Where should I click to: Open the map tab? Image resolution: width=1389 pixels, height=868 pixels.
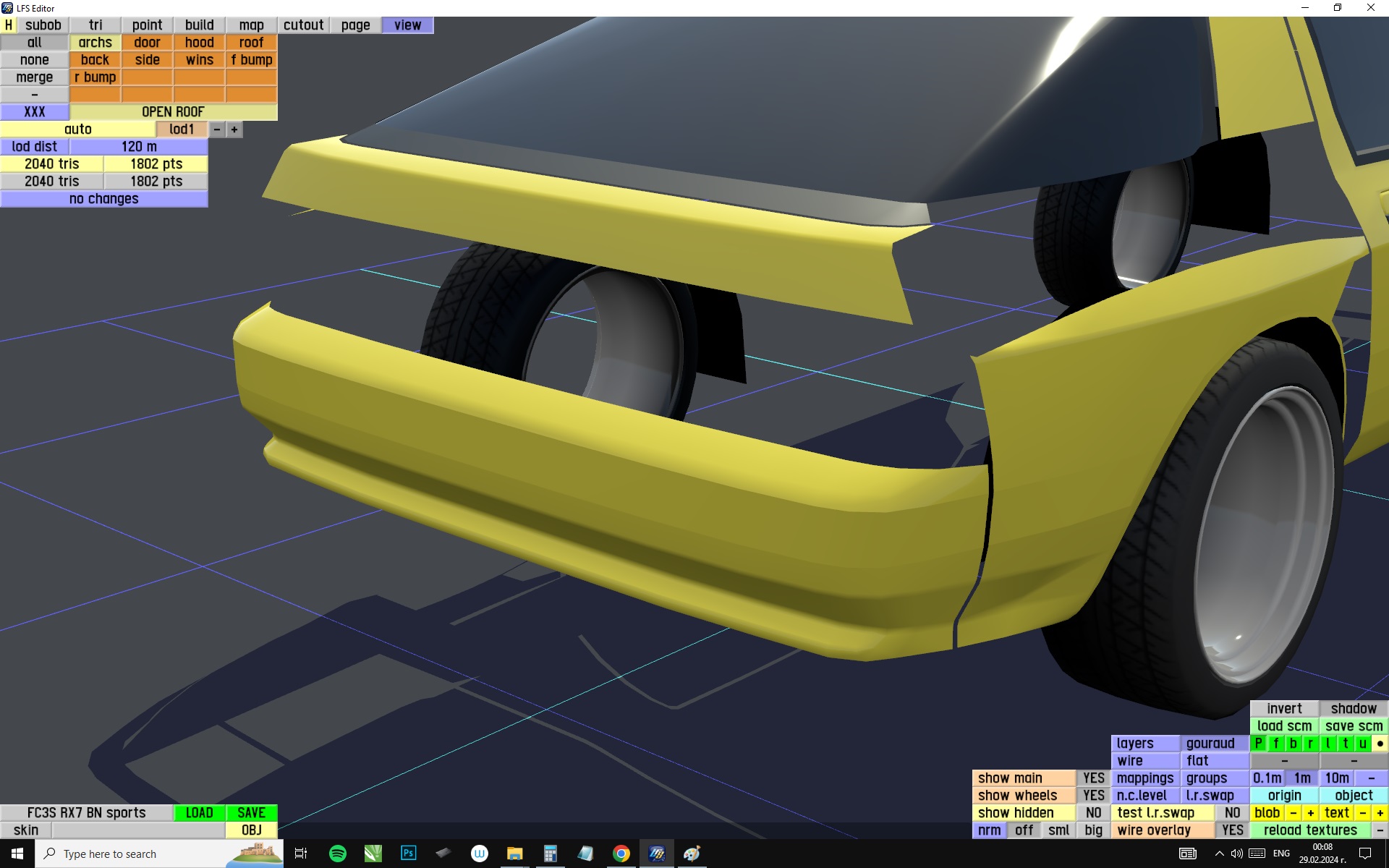[x=251, y=25]
